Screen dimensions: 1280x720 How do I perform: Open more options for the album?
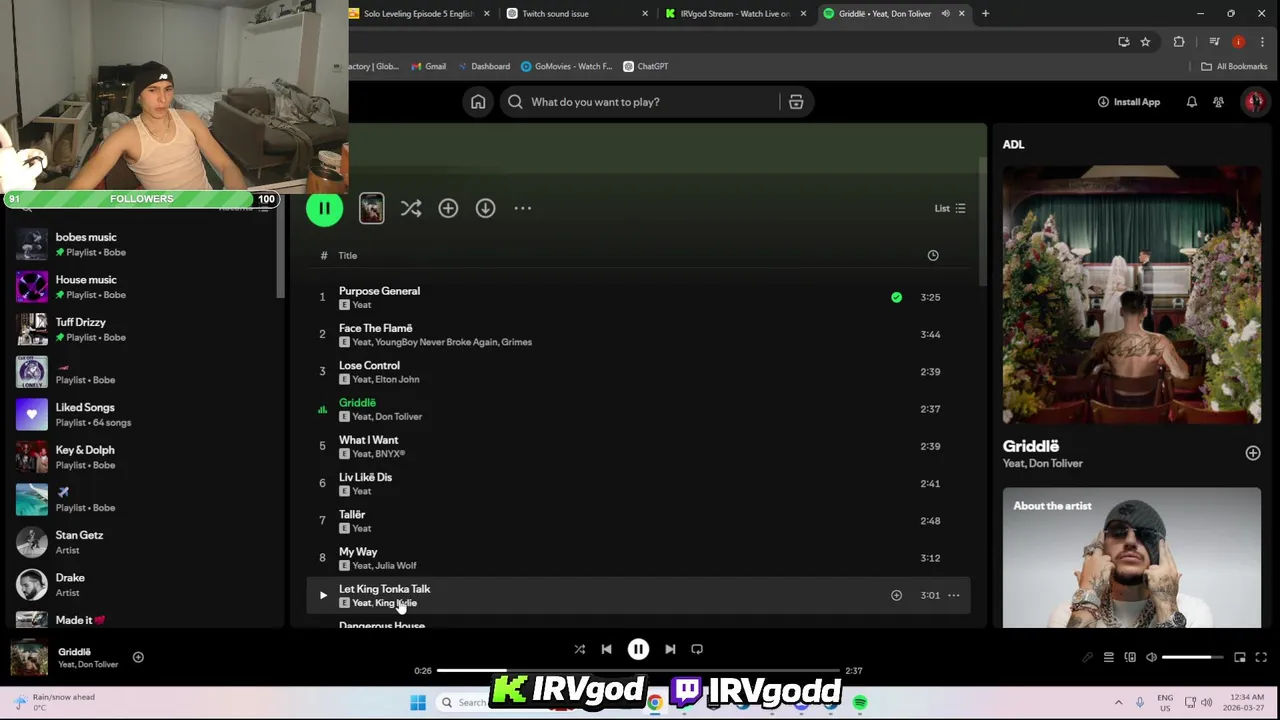point(522,208)
